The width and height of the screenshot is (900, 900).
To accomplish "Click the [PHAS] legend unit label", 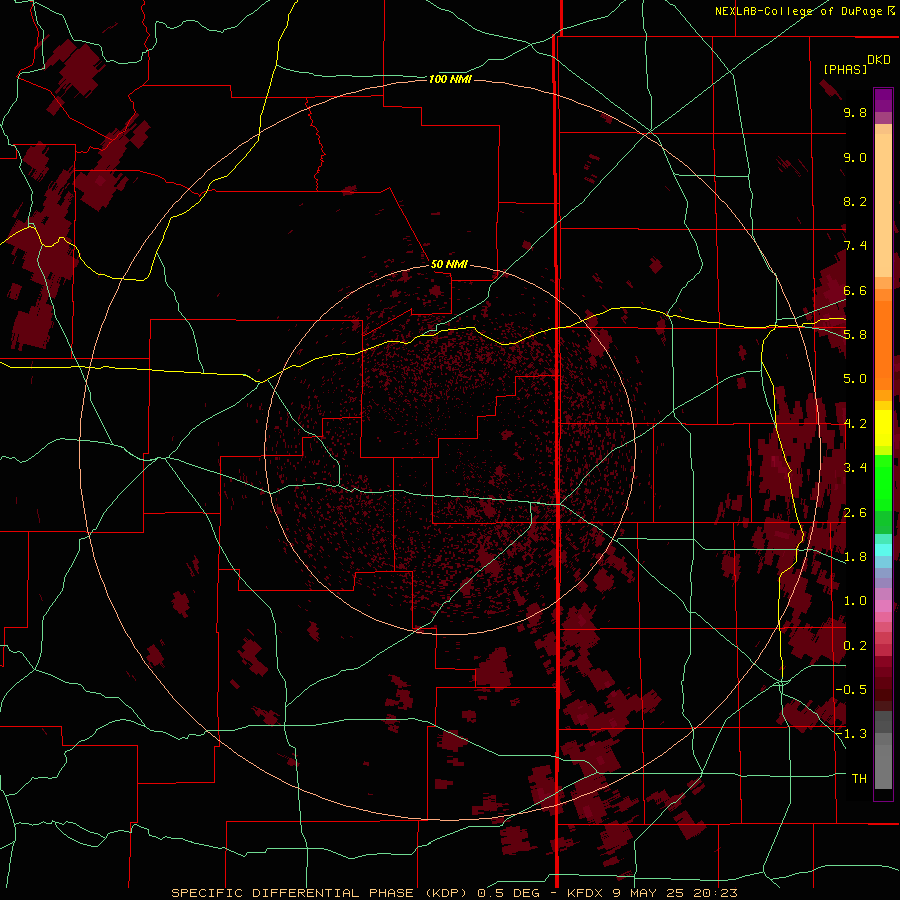I will 845,70.
